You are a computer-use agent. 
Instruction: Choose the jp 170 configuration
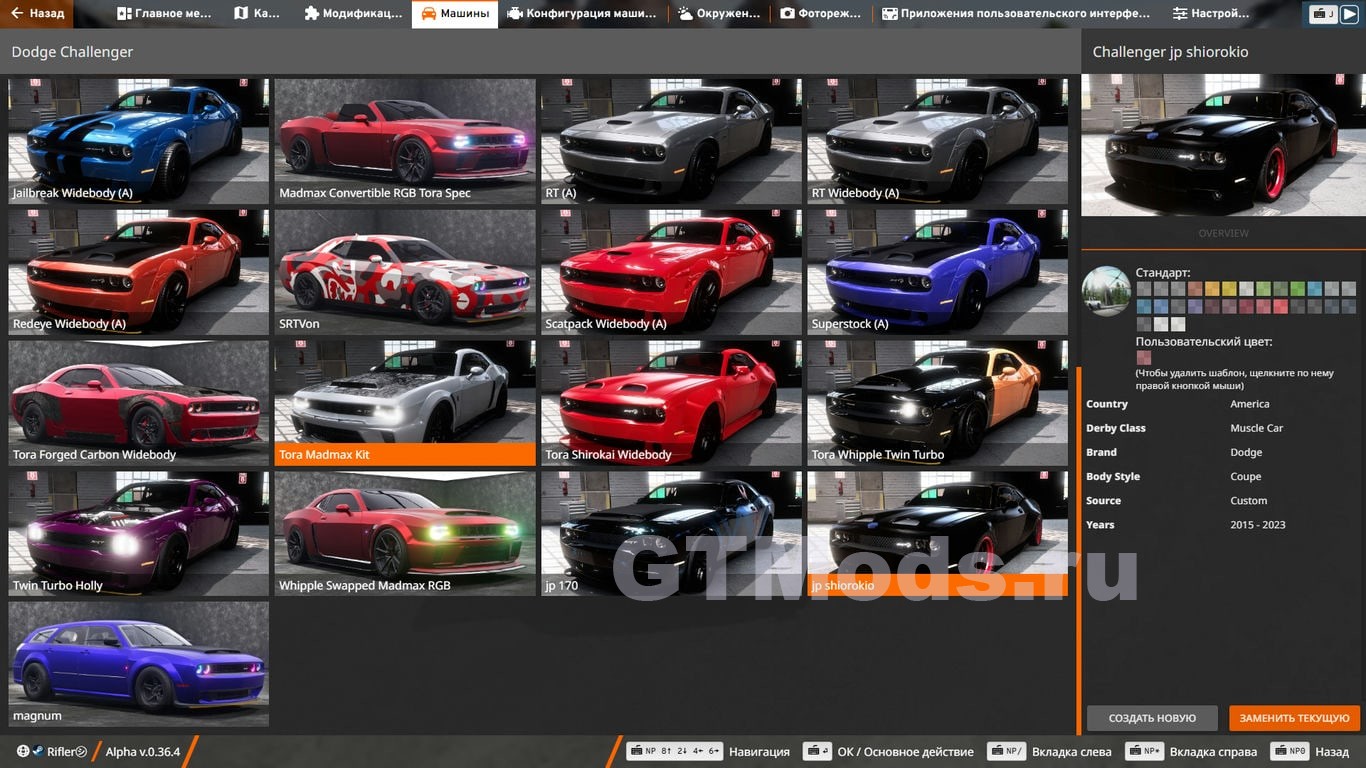point(671,534)
